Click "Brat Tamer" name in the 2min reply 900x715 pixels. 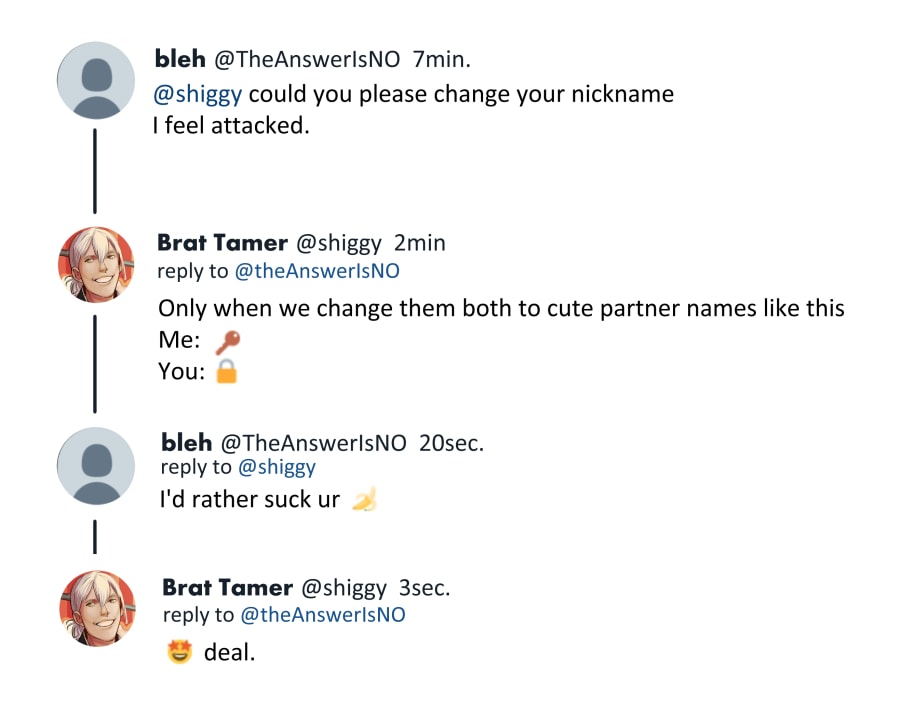(x=222, y=243)
